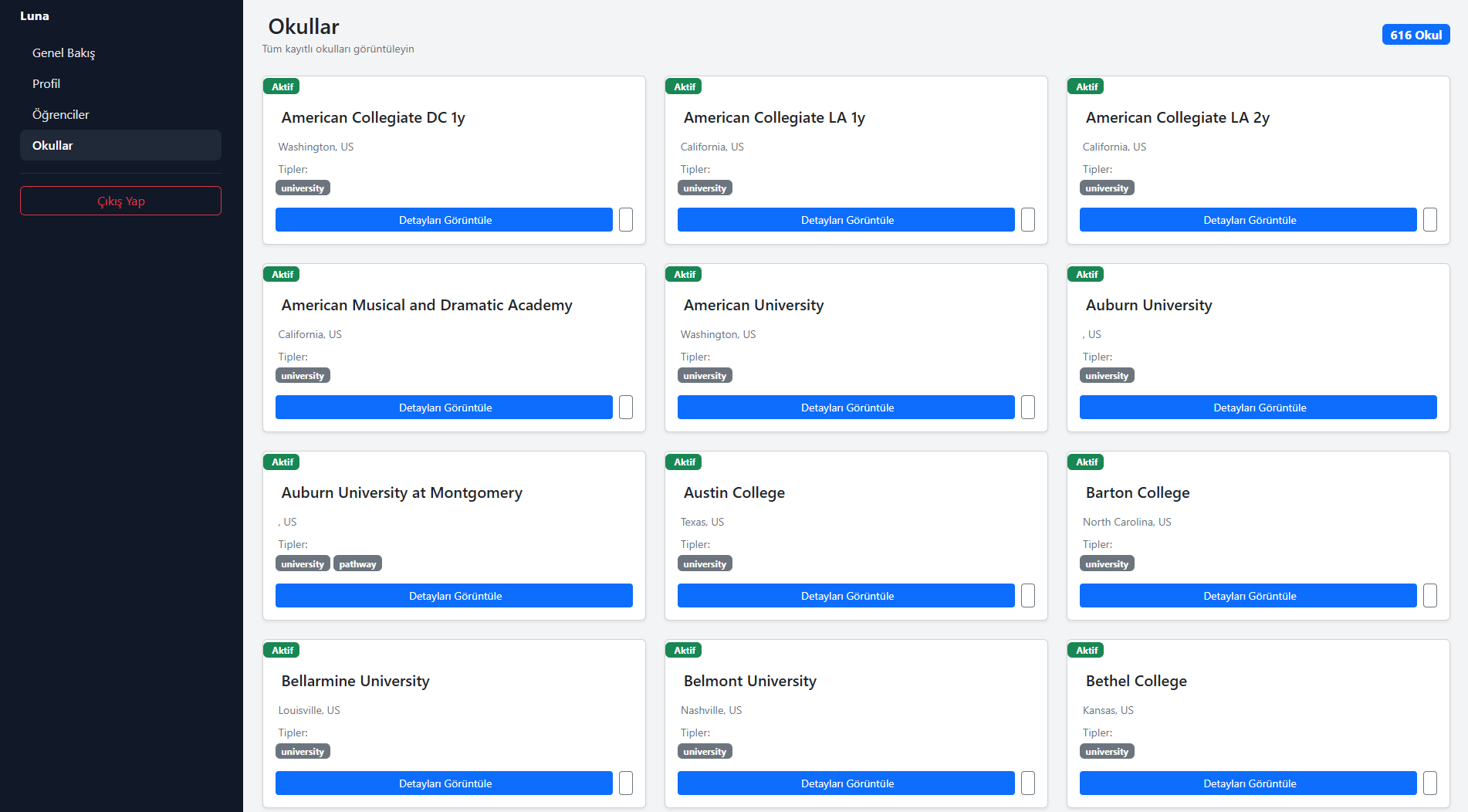Show details for Bethel College
1468x812 pixels.
point(1248,783)
